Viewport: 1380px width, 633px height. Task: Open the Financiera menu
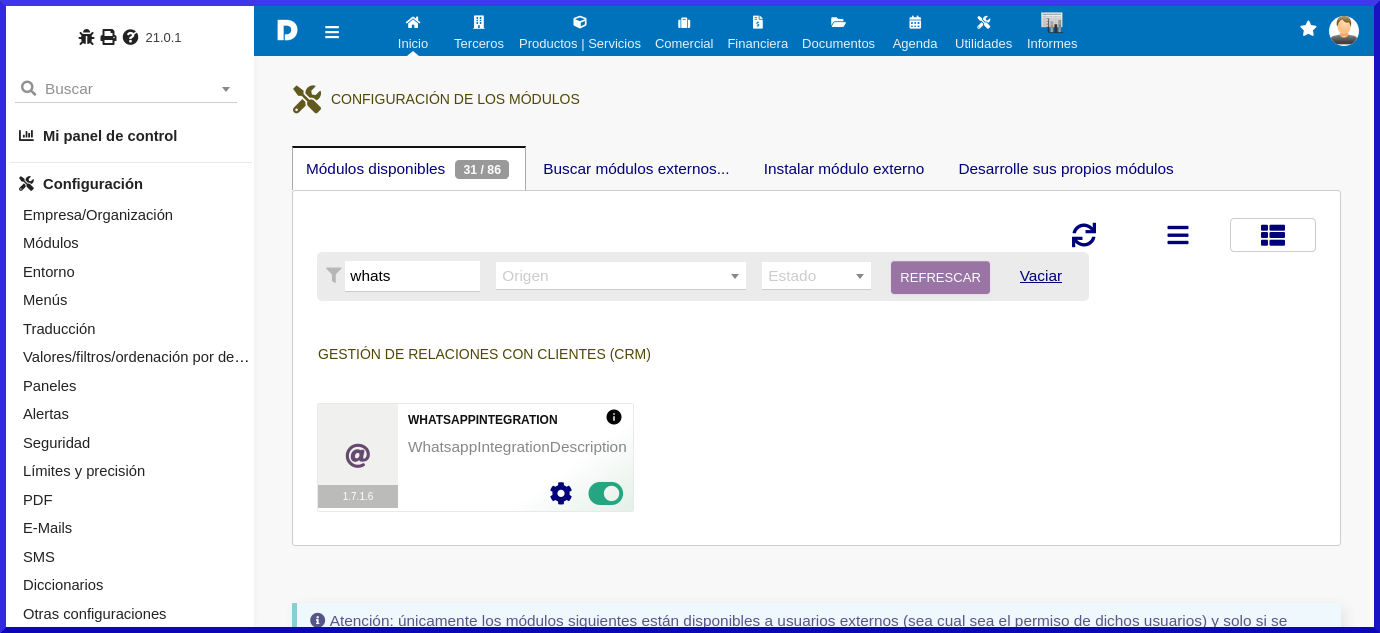[x=758, y=32]
